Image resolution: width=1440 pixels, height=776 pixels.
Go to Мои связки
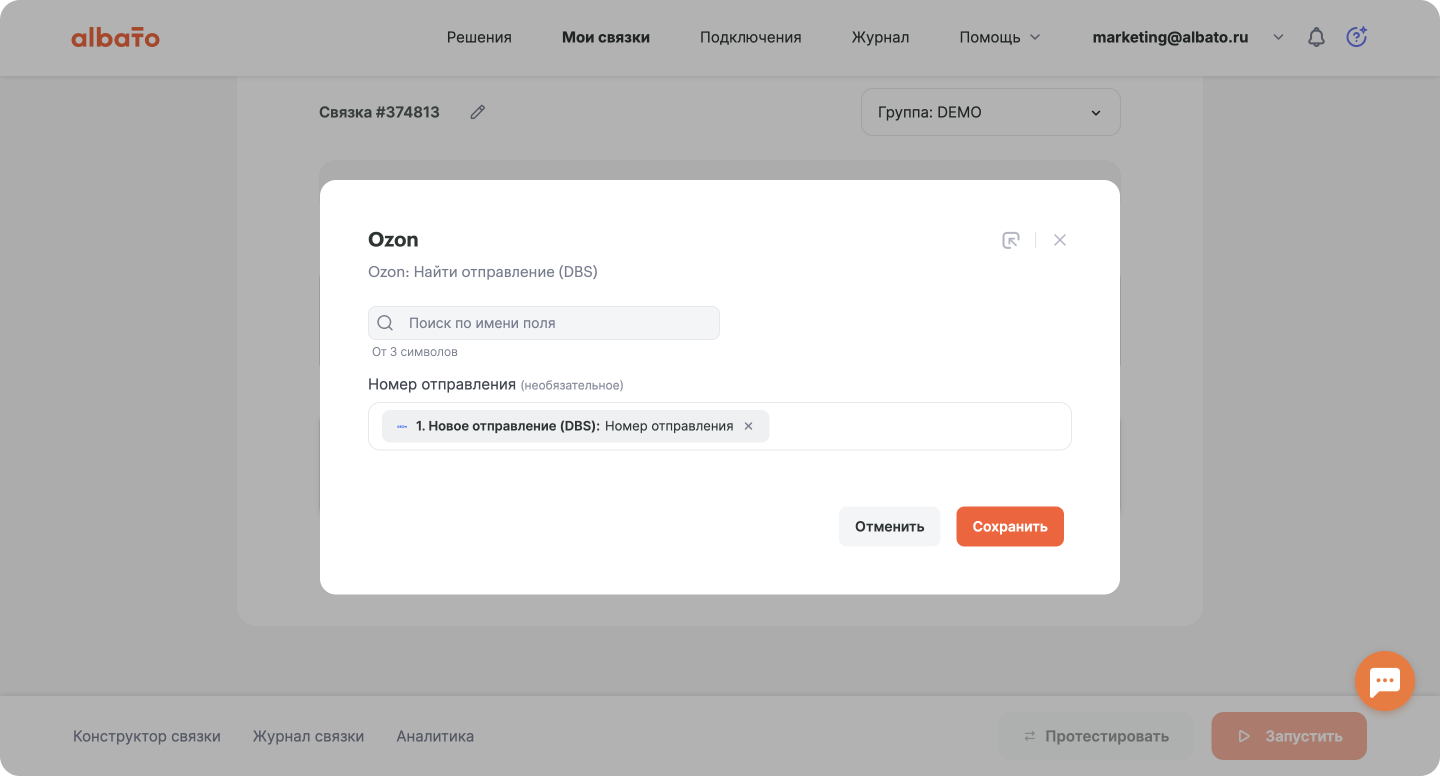point(606,37)
